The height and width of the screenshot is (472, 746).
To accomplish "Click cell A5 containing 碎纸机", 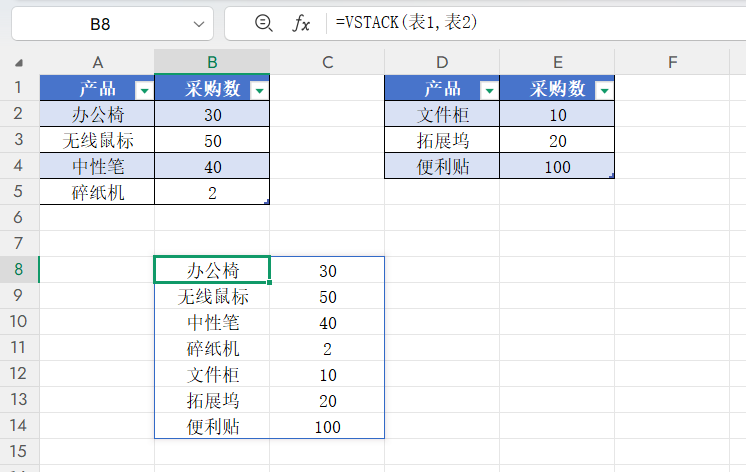I will tap(97, 192).
